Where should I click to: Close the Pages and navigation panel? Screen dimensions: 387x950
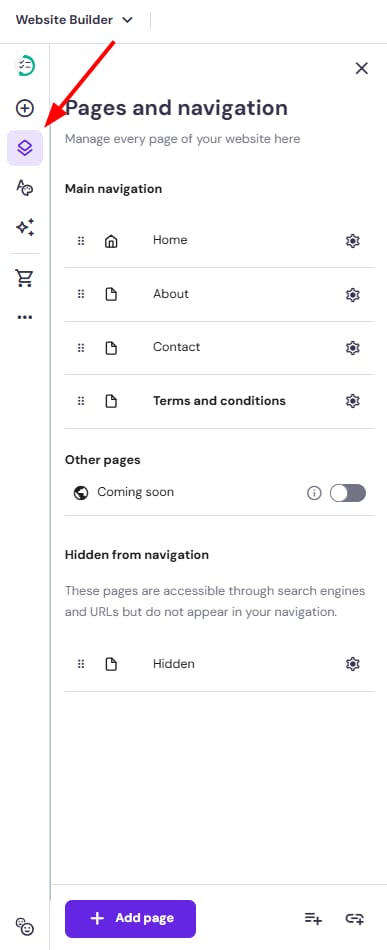[x=362, y=68]
